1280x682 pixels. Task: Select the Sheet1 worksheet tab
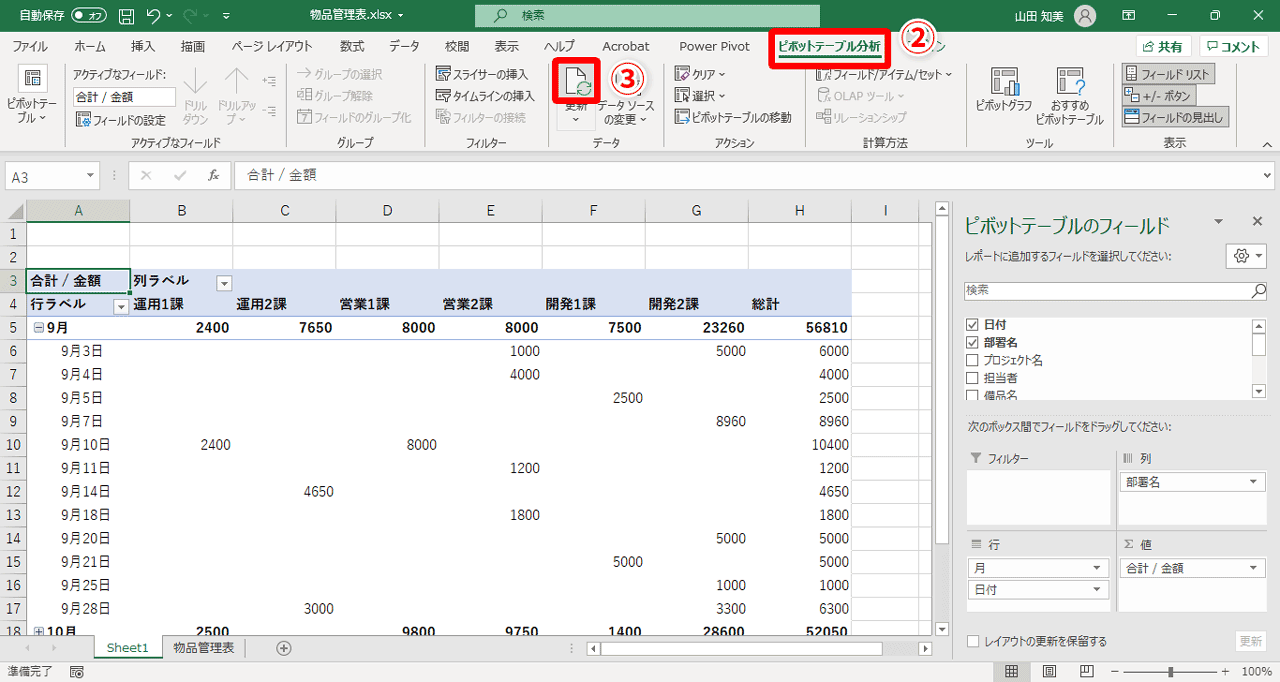coord(127,648)
